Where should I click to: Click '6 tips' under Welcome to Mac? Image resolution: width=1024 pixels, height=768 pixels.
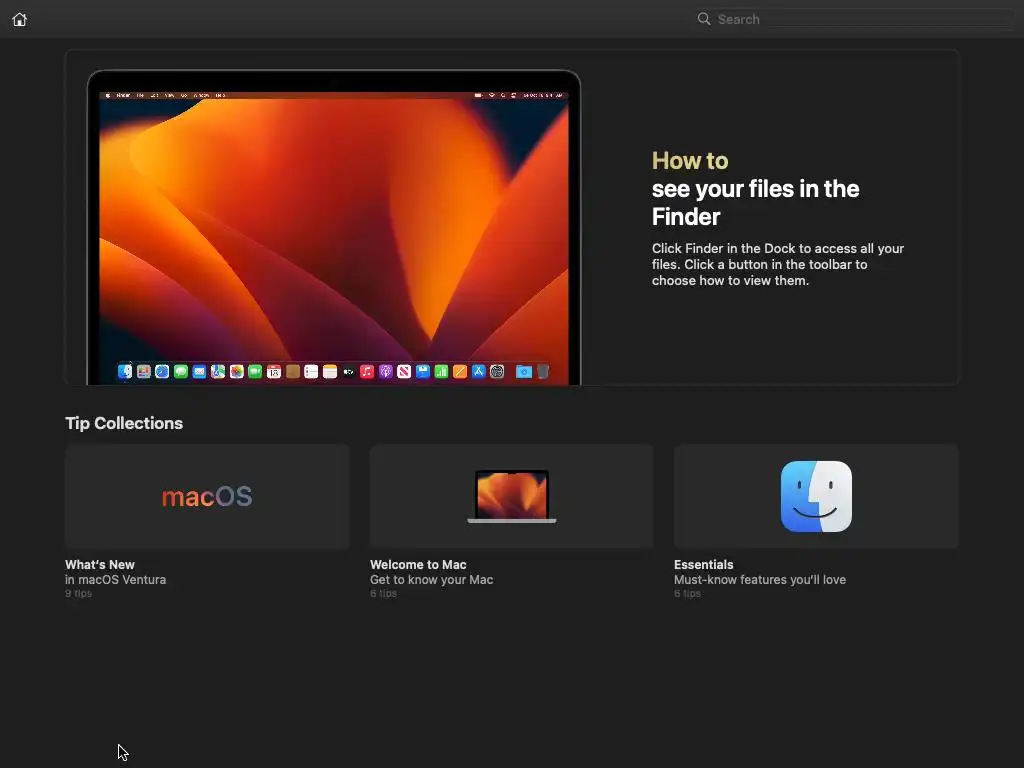(383, 593)
